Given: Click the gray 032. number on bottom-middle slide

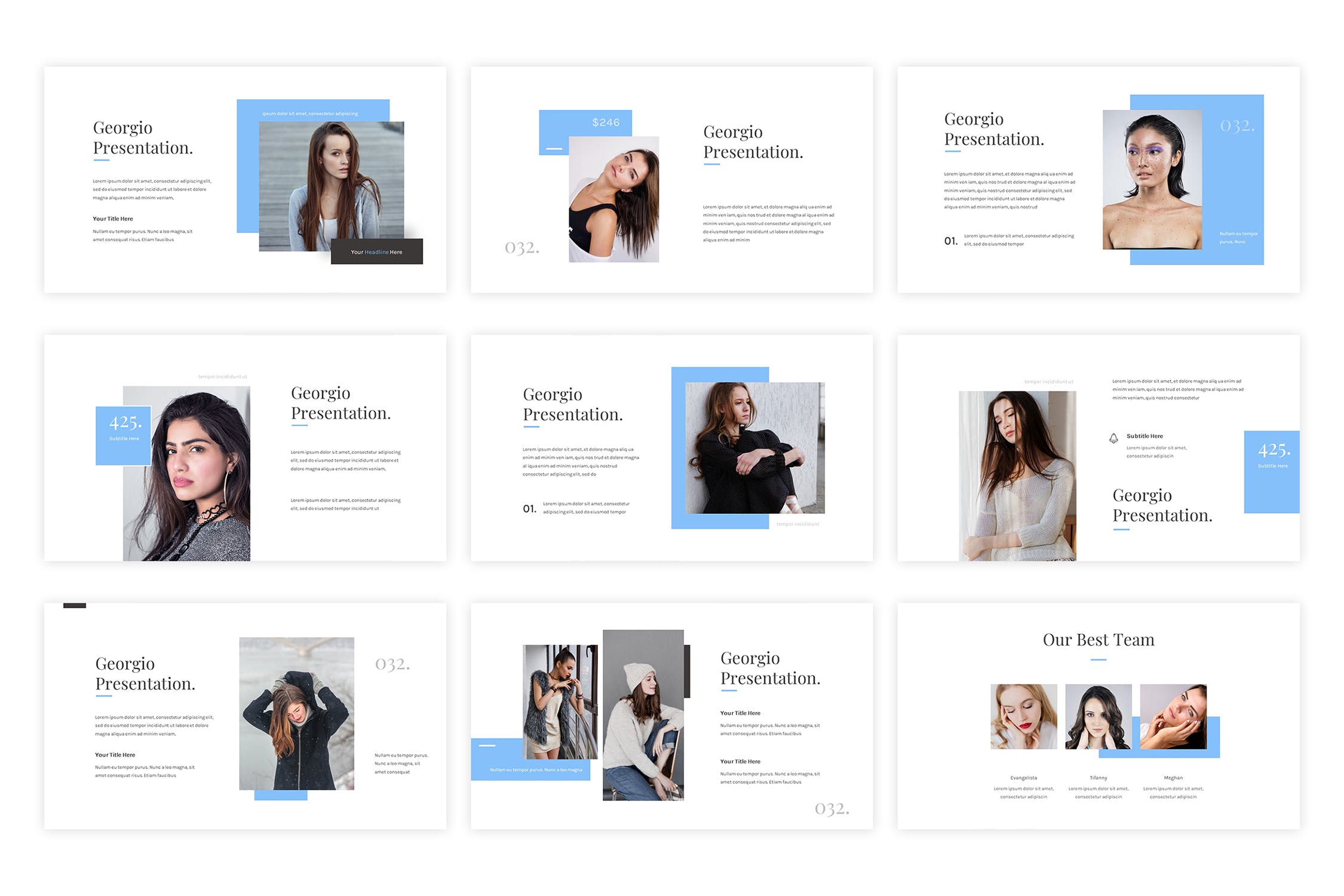Looking at the screenshot, I should [x=831, y=808].
